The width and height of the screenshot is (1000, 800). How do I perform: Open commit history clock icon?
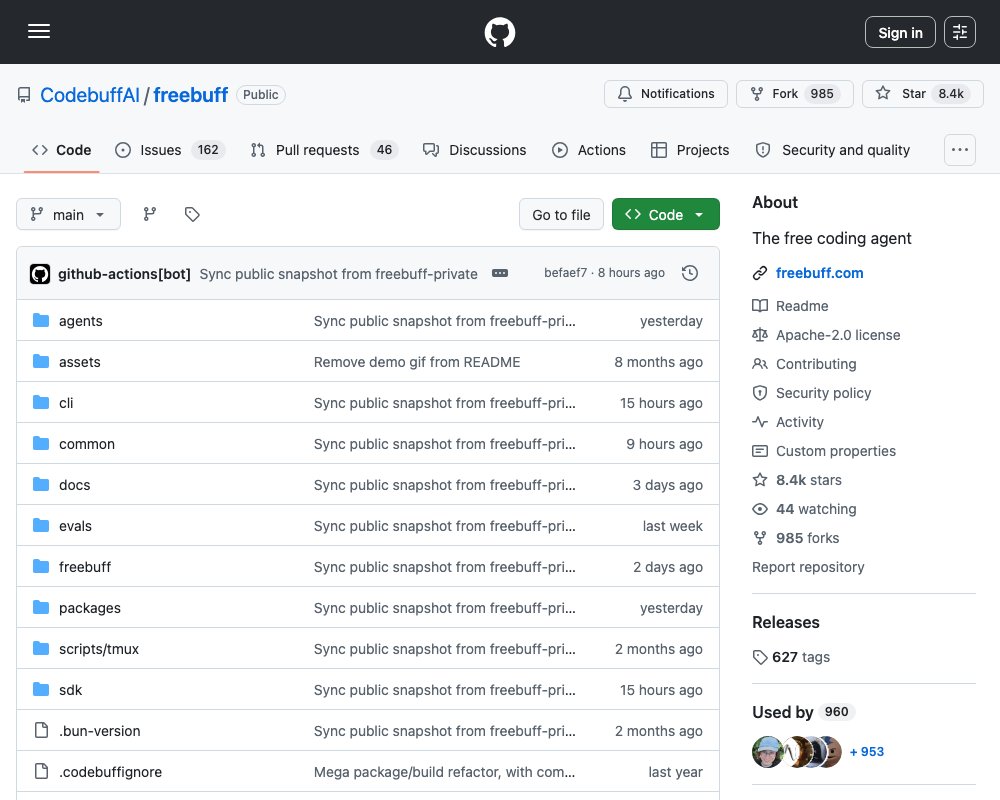tap(690, 273)
